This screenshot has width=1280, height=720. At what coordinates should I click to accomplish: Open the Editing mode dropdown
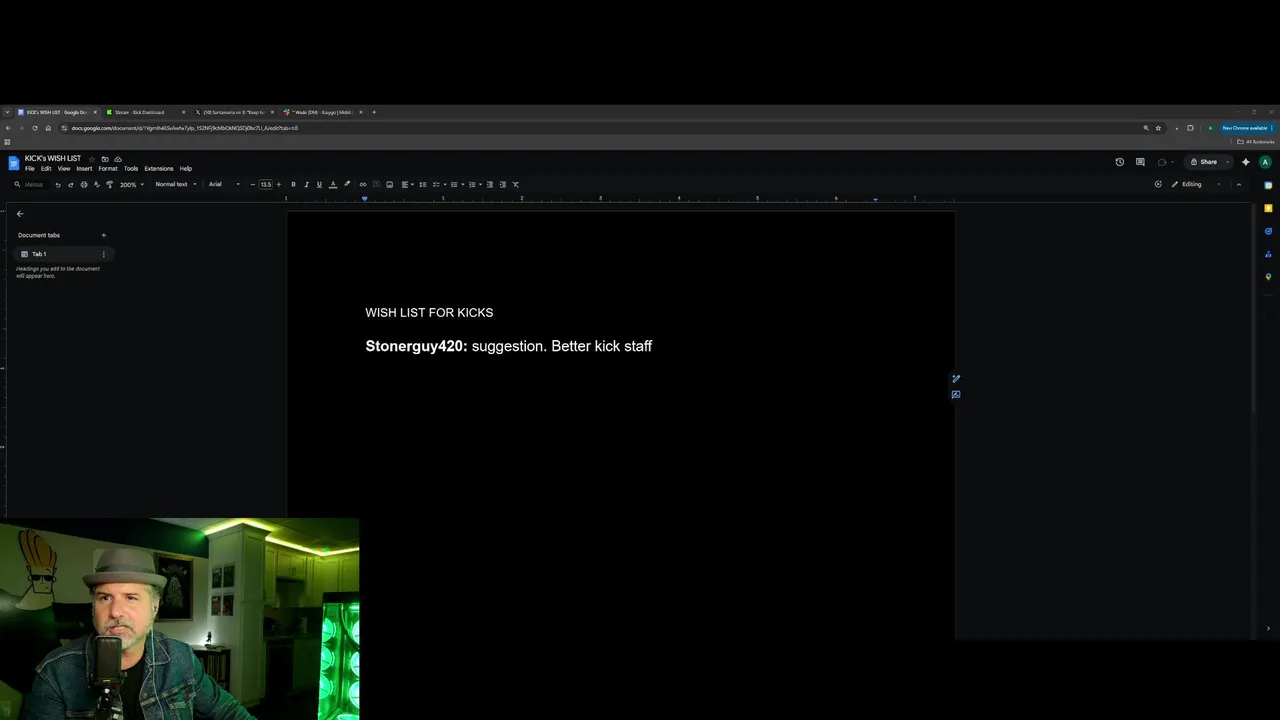tap(1196, 184)
